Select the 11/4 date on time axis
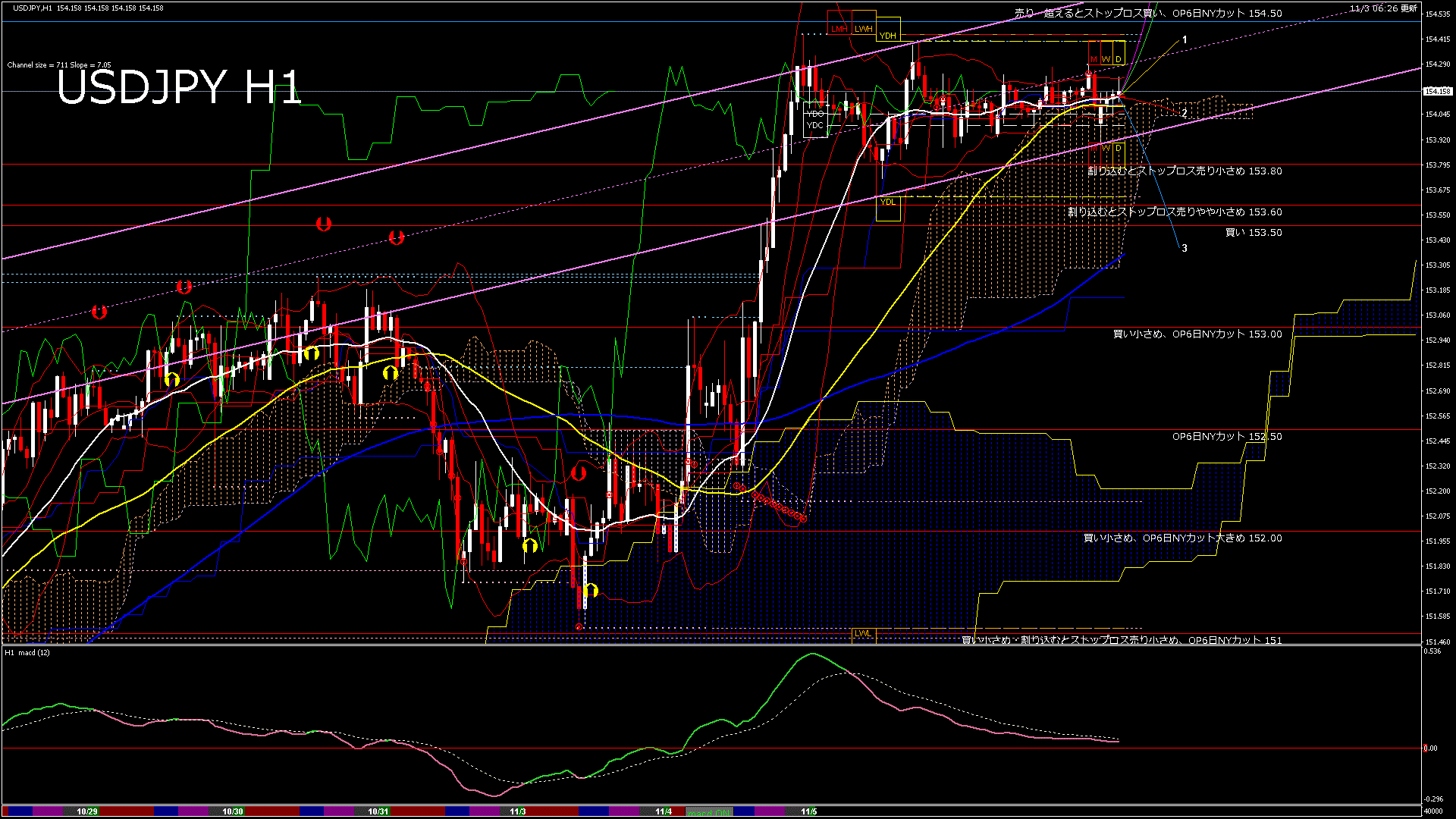Image resolution: width=1456 pixels, height=819 pixels. [664, 811]
